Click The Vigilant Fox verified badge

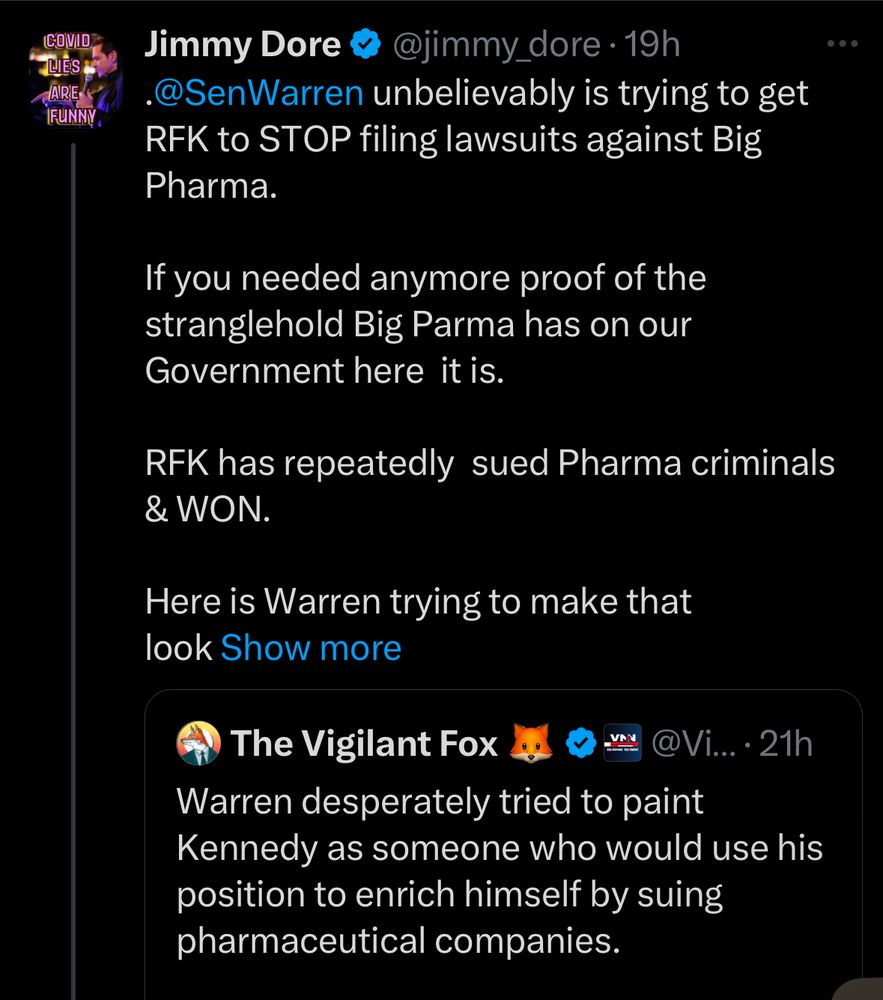pos(578,743)
